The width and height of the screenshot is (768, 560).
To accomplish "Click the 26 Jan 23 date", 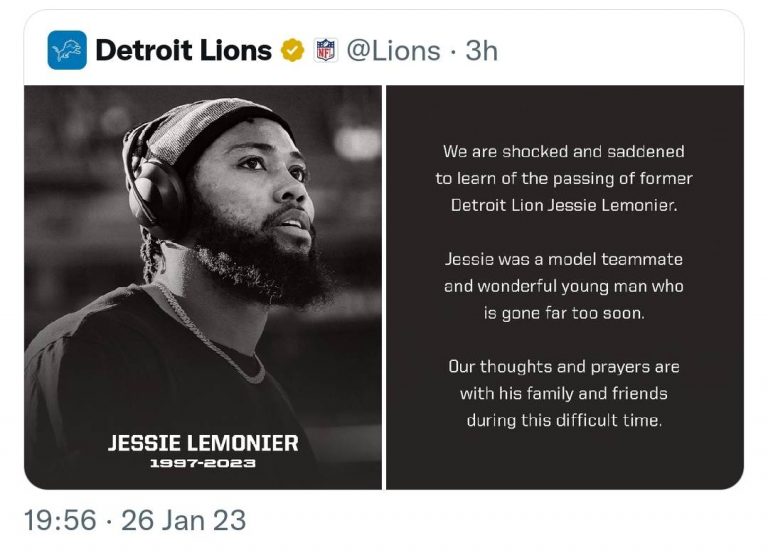I will 183,520.
